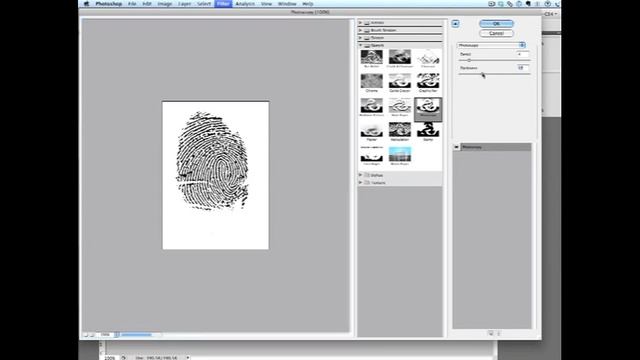The image size is (640, 360).
Task: Pick the Note Paper filter thumbnail
Action: point(400,105)
